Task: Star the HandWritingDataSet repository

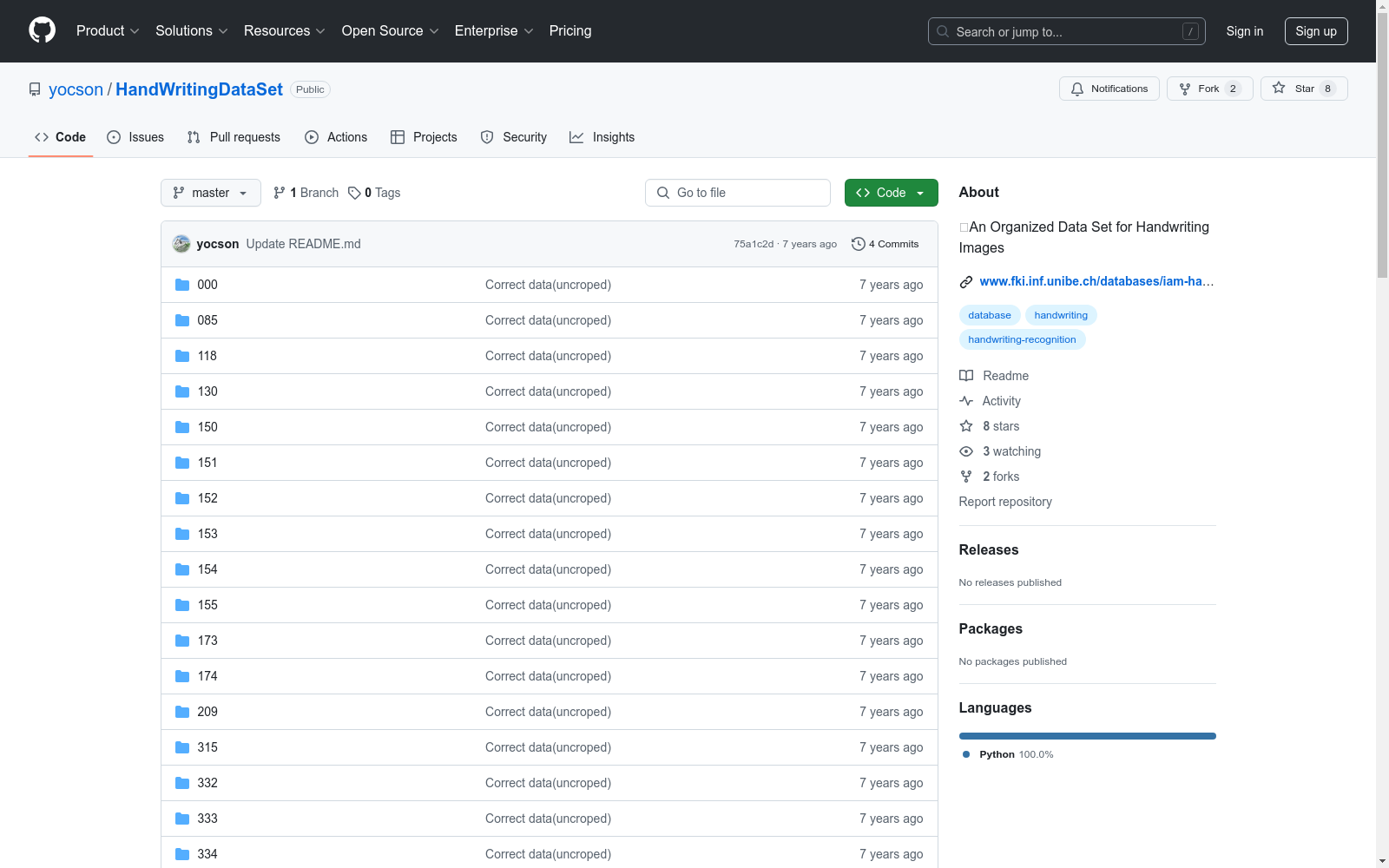Action: (1304, 89)
